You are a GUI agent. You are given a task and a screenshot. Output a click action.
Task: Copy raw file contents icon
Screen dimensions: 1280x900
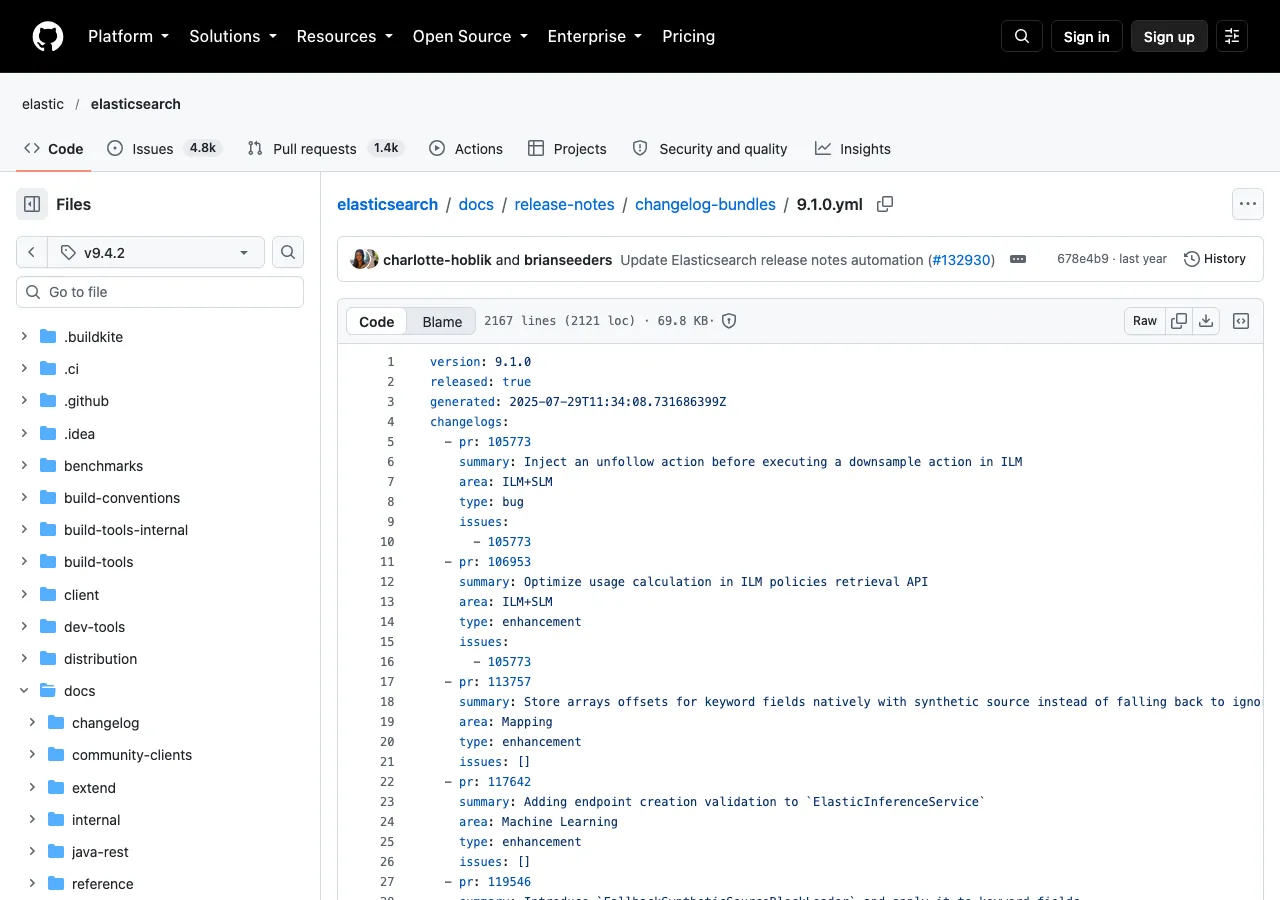pyautogui.click(x=1179, y=321)
